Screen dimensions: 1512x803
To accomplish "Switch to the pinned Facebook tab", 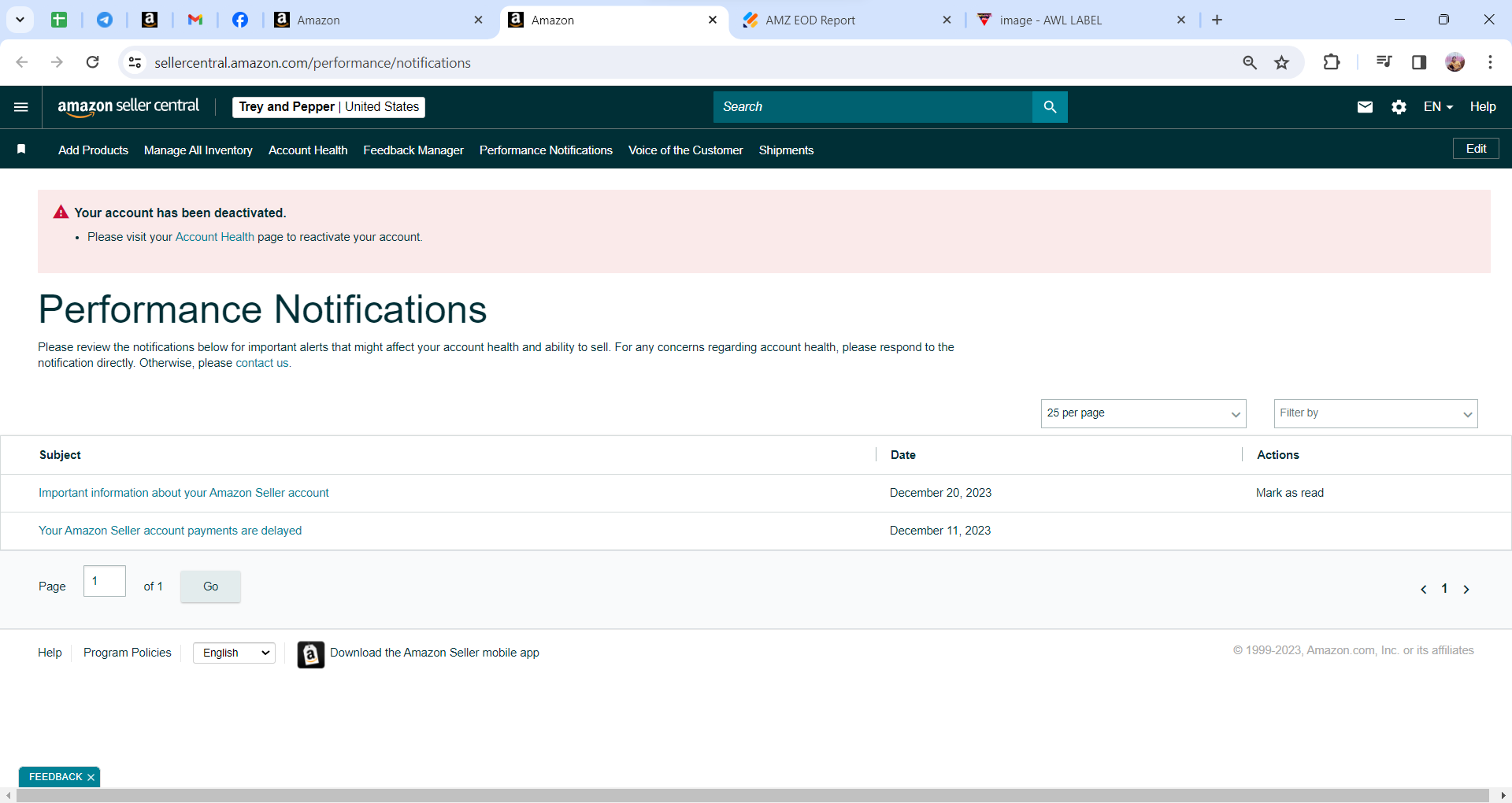I will (240, 20).
